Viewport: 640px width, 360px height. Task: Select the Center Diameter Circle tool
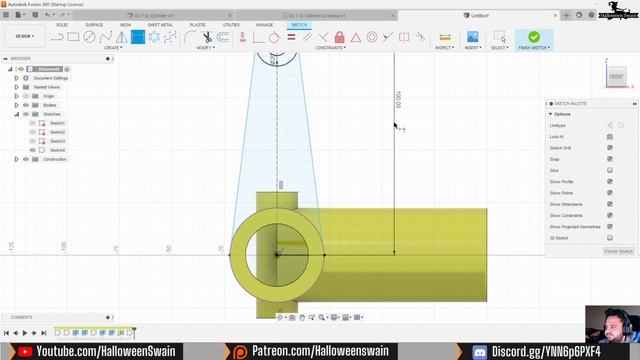click(x=89, y=37)
